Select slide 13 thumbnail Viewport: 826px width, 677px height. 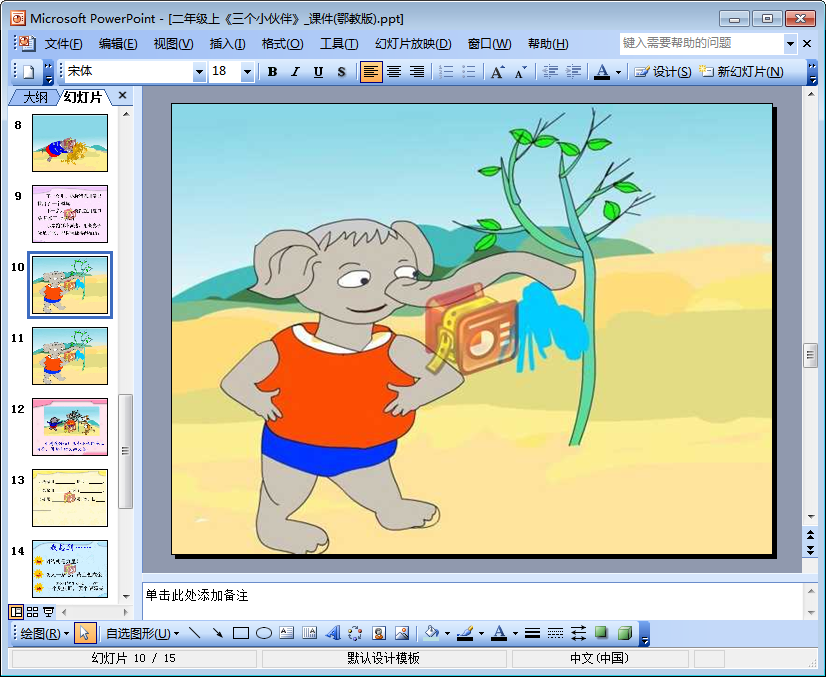coord(70,498)
